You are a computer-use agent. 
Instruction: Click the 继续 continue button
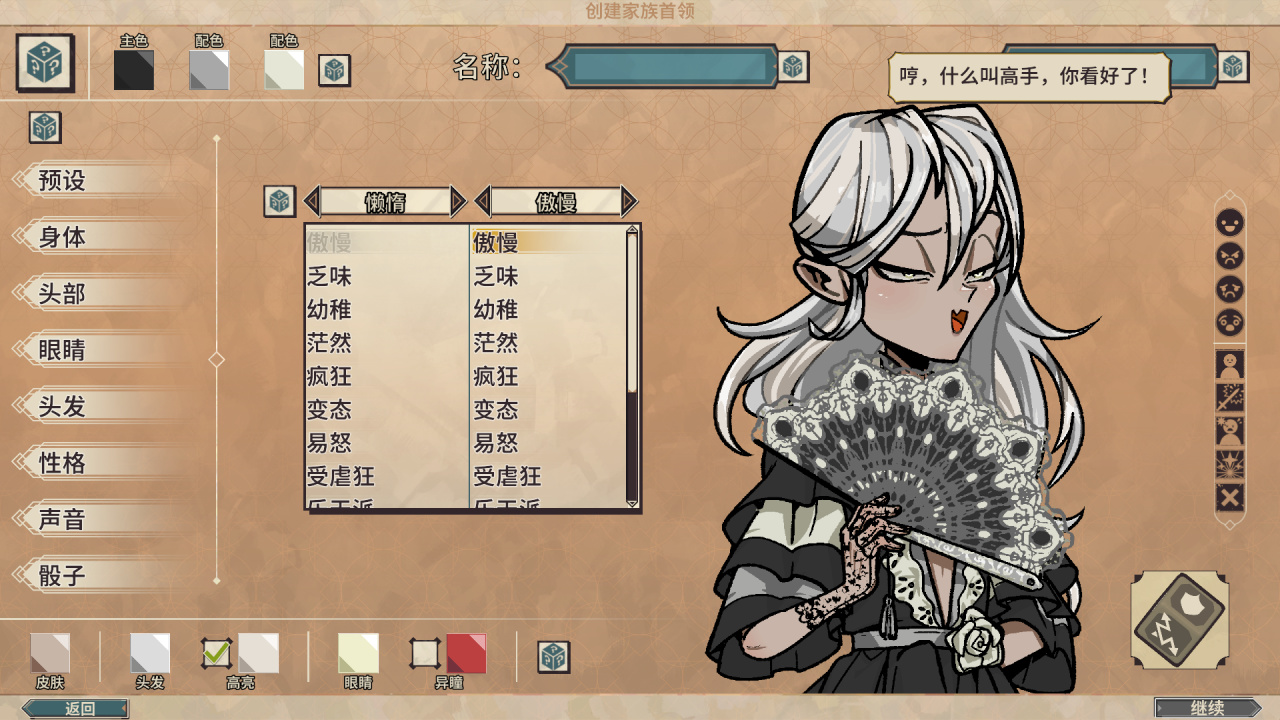click(x=1208, y=708)
